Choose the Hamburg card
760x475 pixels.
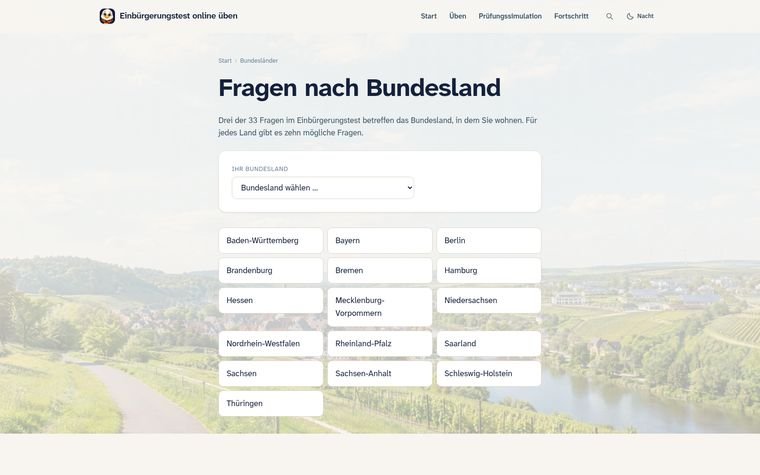489,270
